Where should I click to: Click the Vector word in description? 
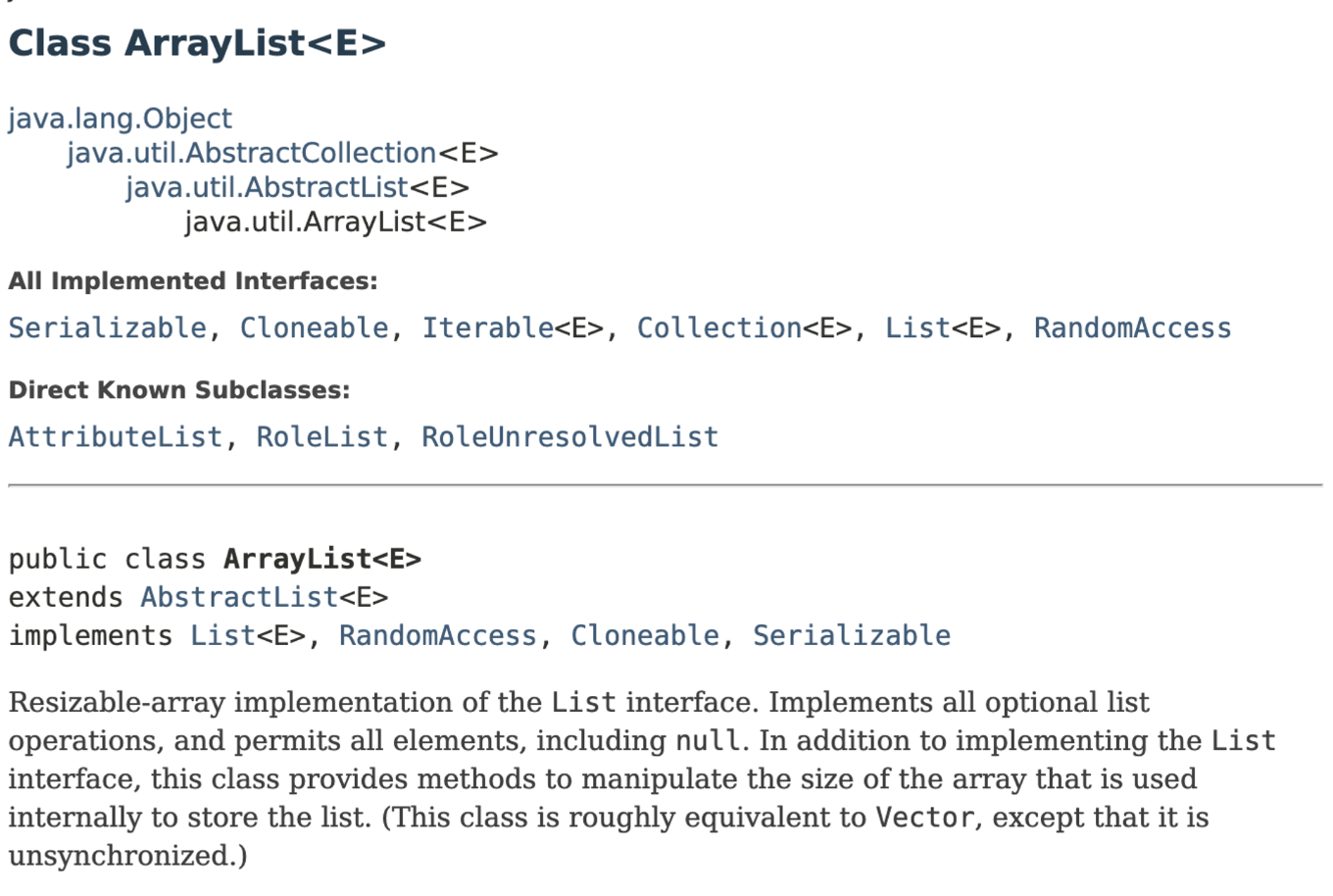click(925, 817)
